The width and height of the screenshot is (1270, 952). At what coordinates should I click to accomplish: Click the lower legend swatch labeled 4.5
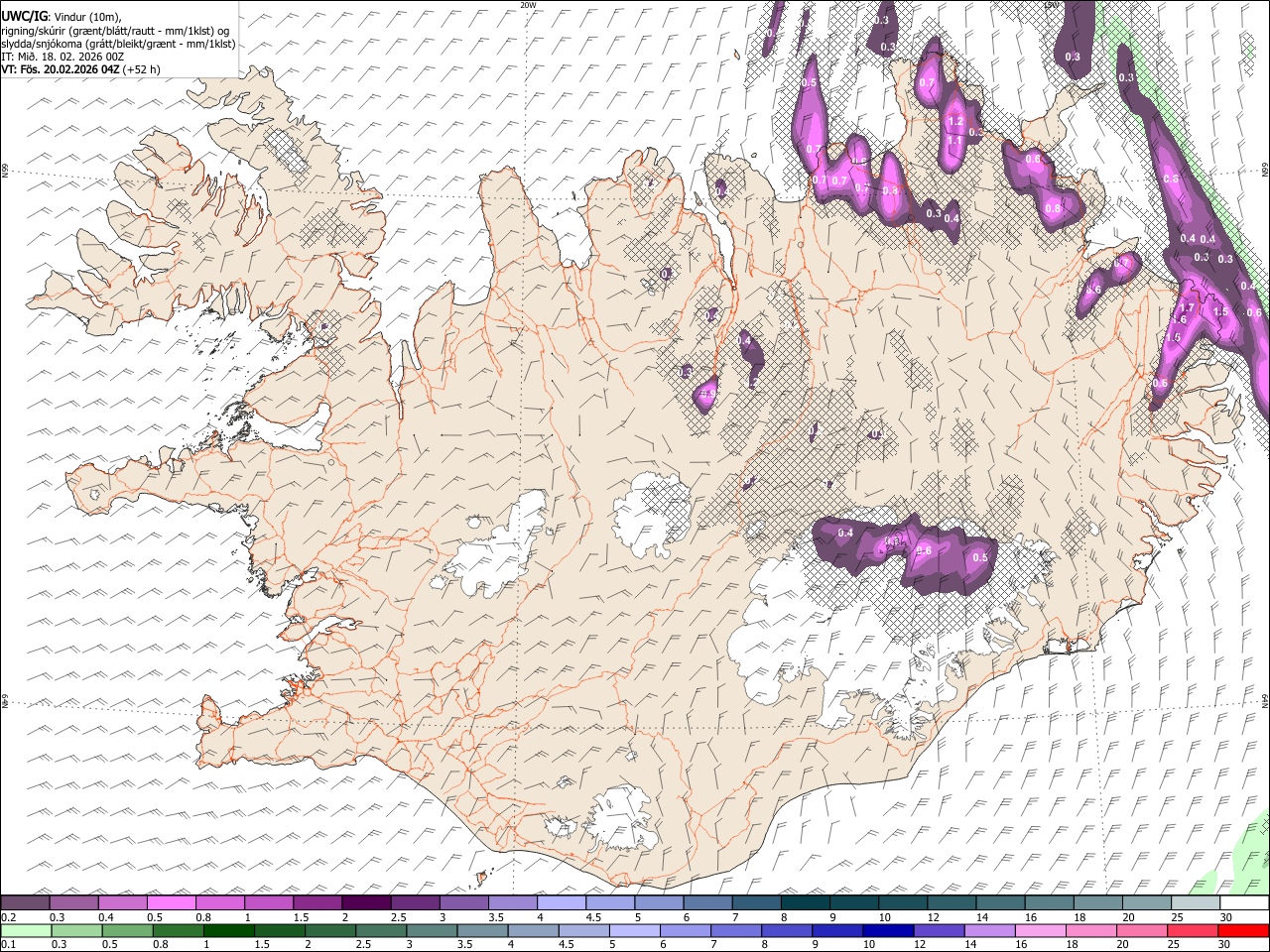(x=582, y=930)
